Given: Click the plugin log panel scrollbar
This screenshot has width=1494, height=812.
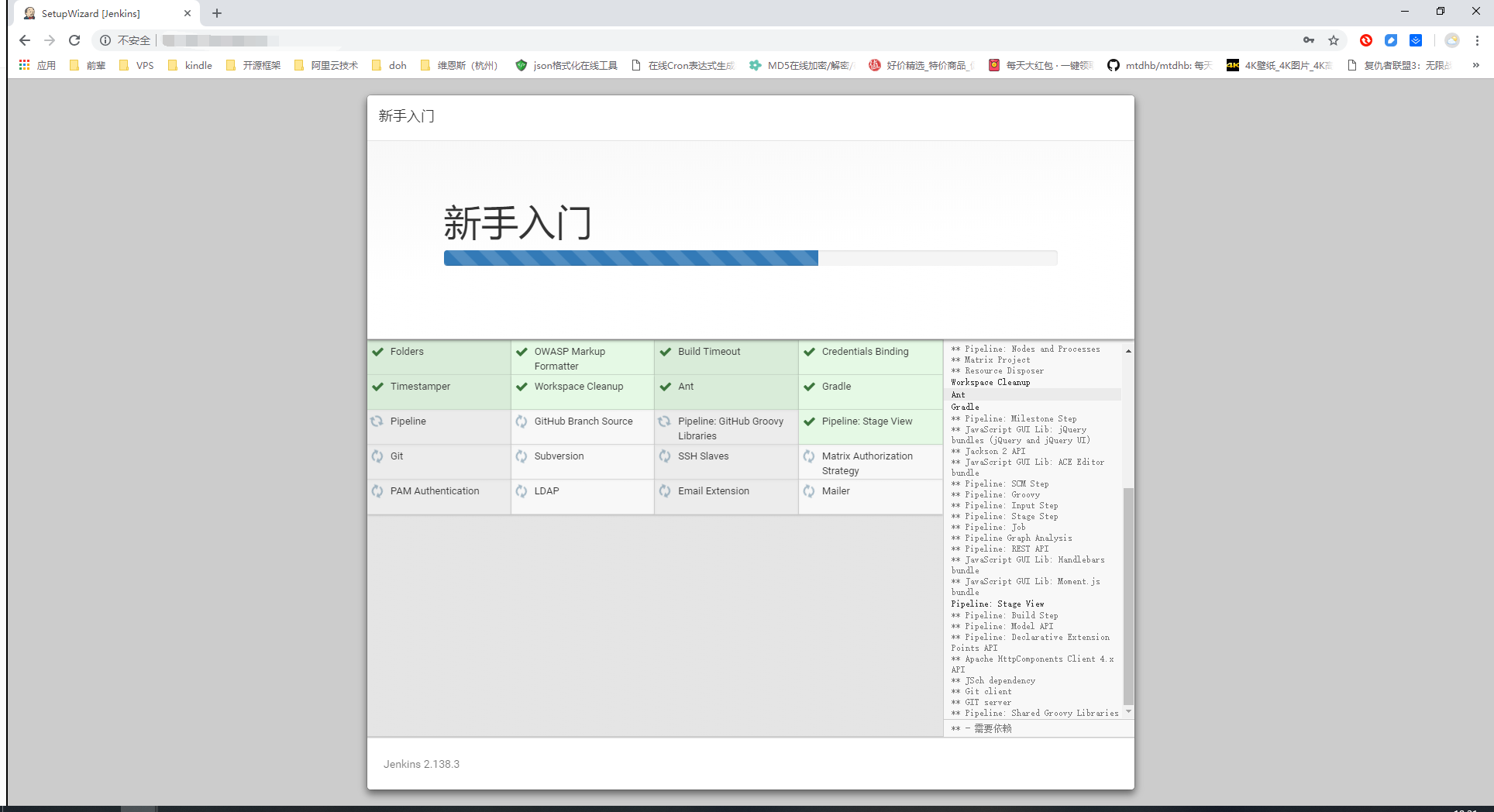Looking at the screenshot, I should pos(1128,597).
